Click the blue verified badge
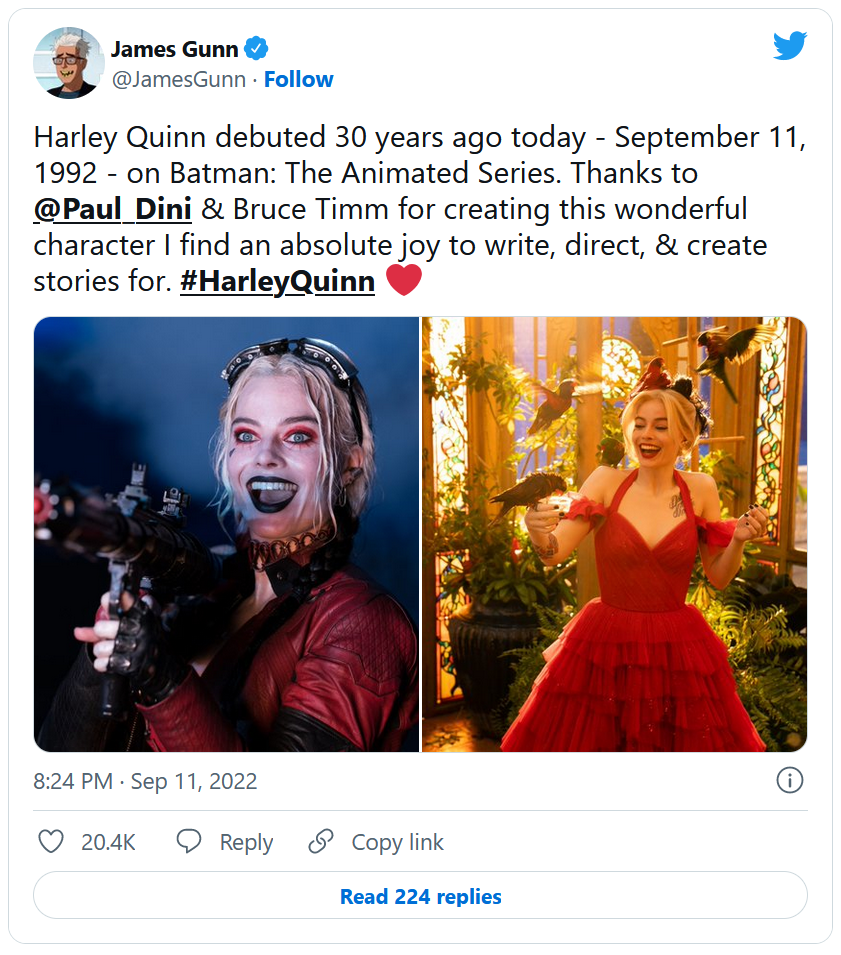The width and height of the screenshot is (841, 955). (x=257, y=48)
